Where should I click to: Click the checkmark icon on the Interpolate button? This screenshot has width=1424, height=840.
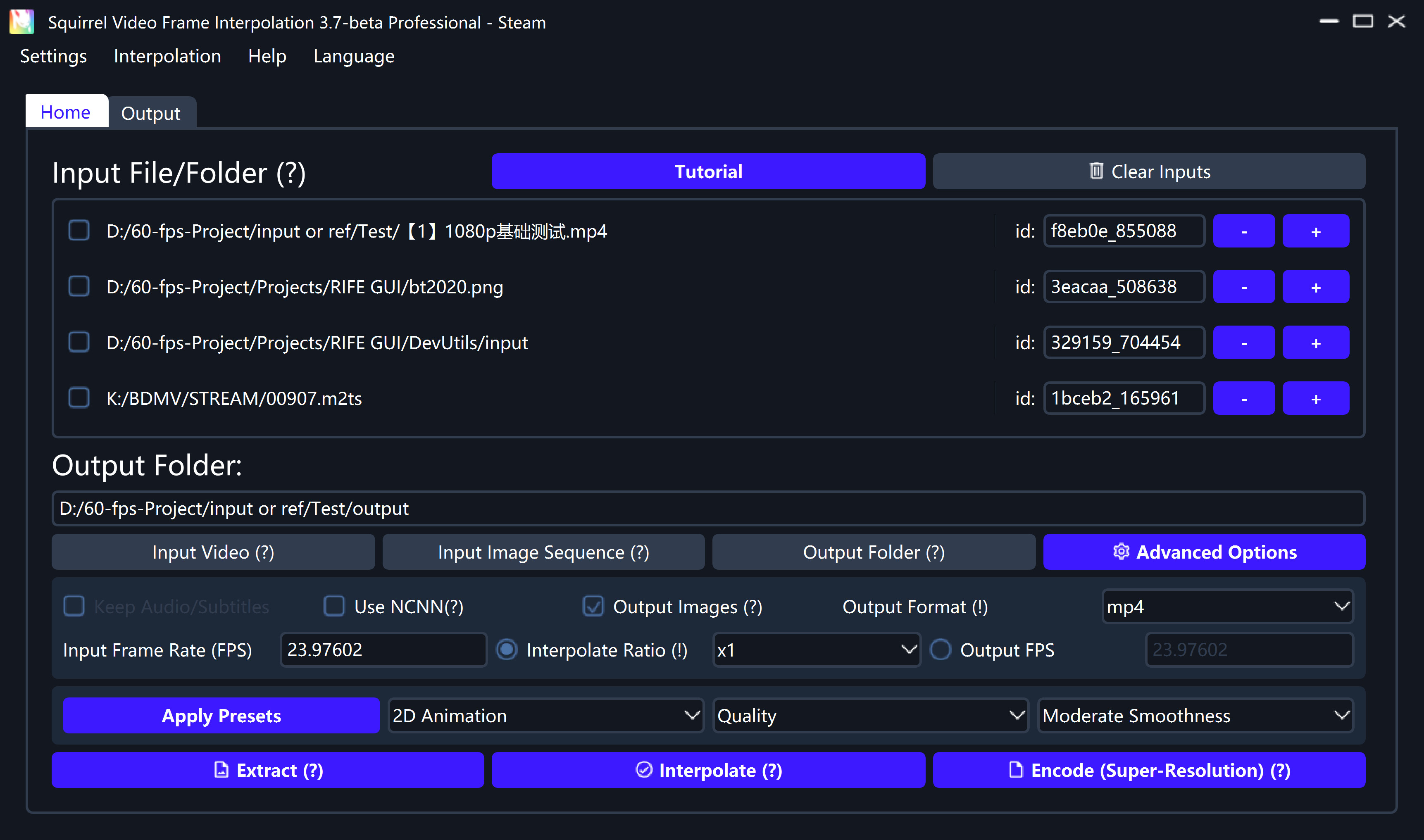click(x=644, y=770)
